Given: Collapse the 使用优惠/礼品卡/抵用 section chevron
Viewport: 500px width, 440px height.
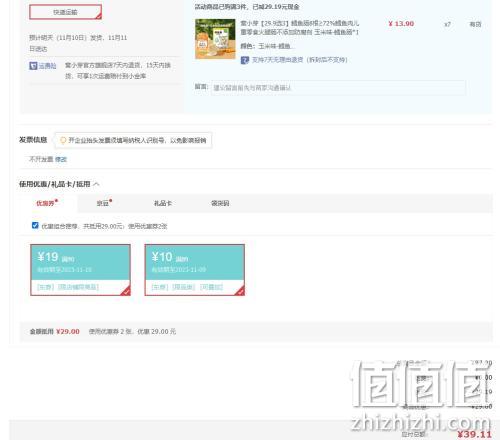Looking at the screenshot, I should [96, 184].
